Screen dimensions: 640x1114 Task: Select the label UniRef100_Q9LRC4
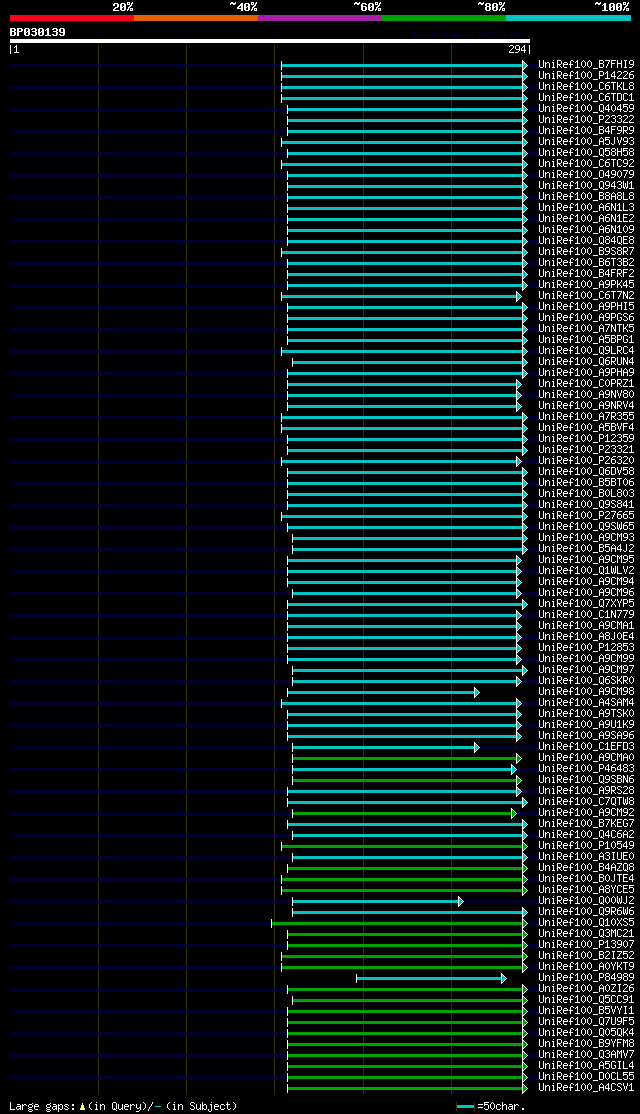(586, 351)
